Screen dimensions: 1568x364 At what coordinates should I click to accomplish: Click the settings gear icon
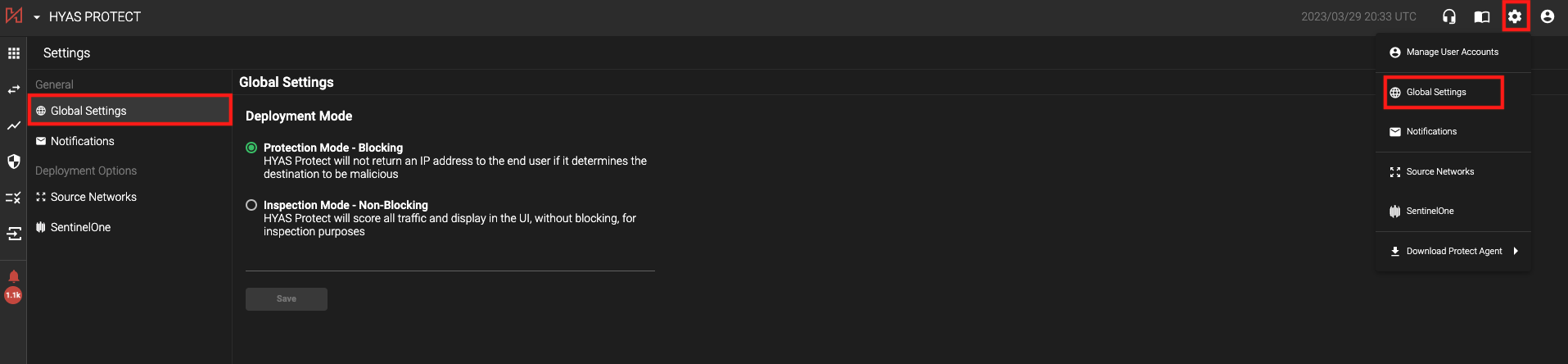[x=1515, y=16]
